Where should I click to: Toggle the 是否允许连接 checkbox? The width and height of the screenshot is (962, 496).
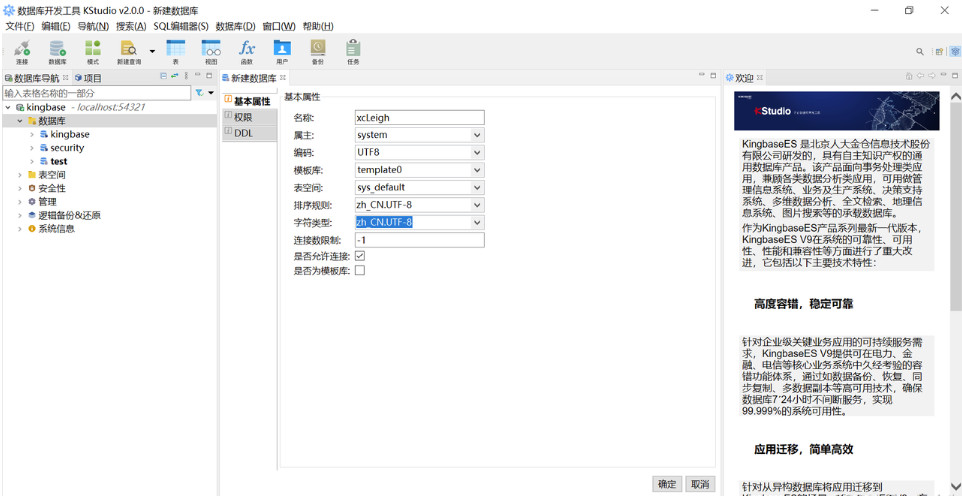(360, 255)
